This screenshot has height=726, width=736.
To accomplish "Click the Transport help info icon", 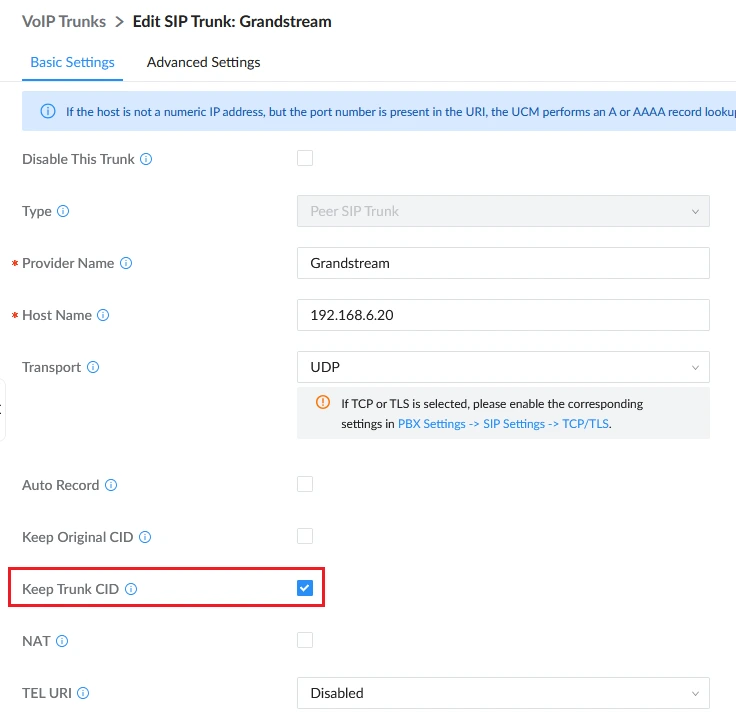I will point(93,367).
